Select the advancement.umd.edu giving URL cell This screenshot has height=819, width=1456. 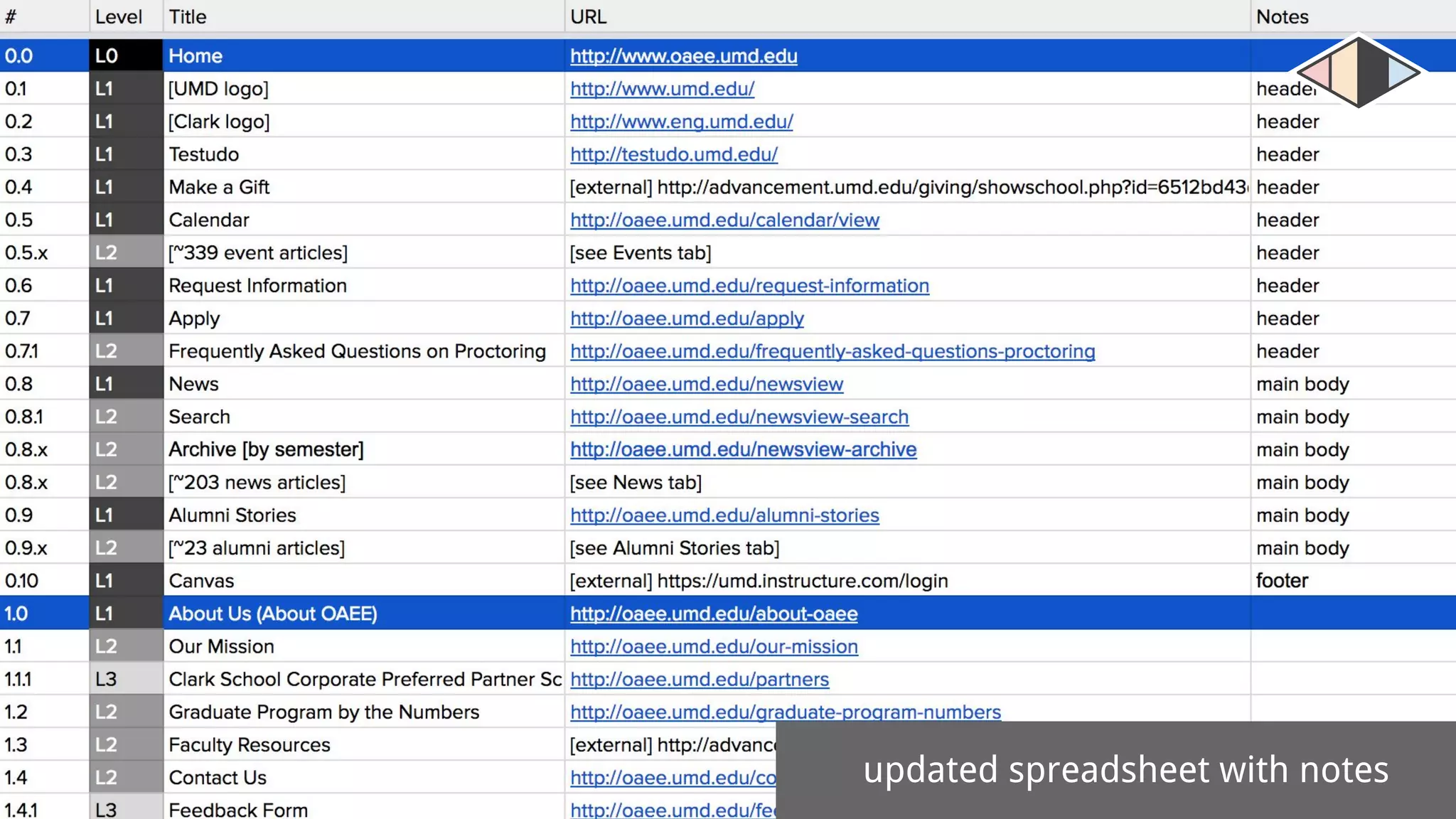click(908, 187)
